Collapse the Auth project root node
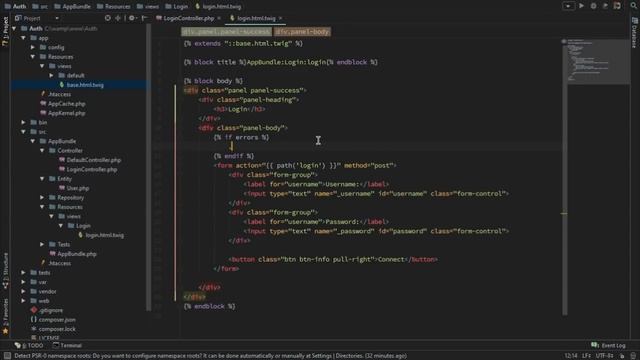 click(x=14, y=29)
